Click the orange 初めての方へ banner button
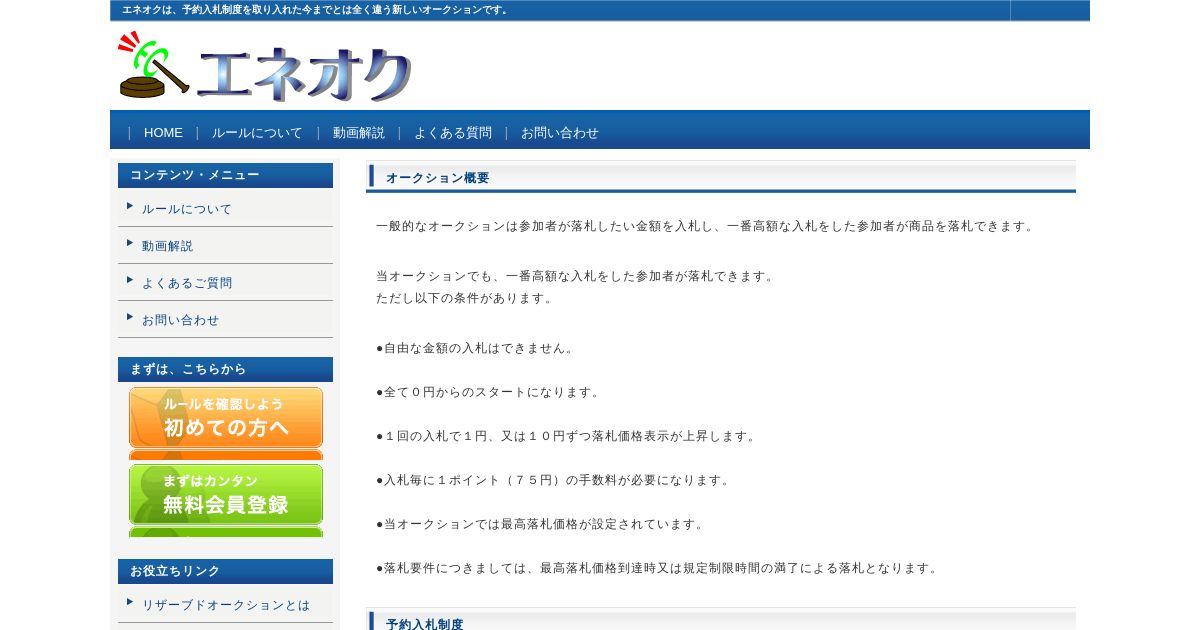 (x=226, y=418)
